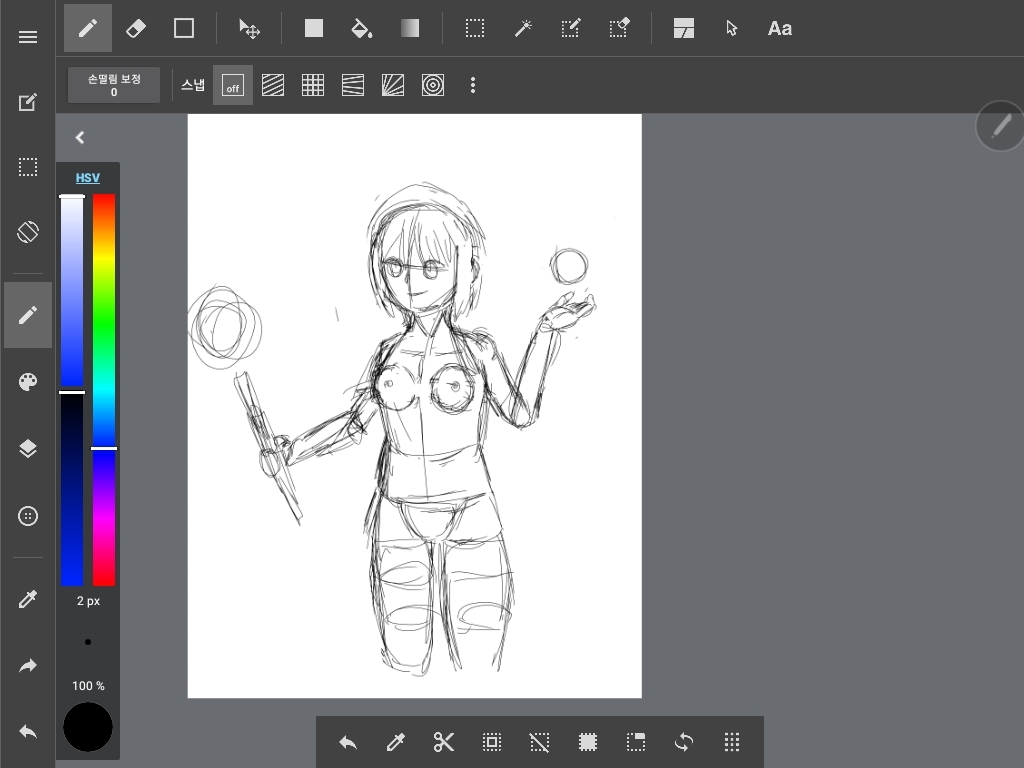1024x768 pixels.
Task: Select the Bucket fill tool
Action: tap(362, 28)
